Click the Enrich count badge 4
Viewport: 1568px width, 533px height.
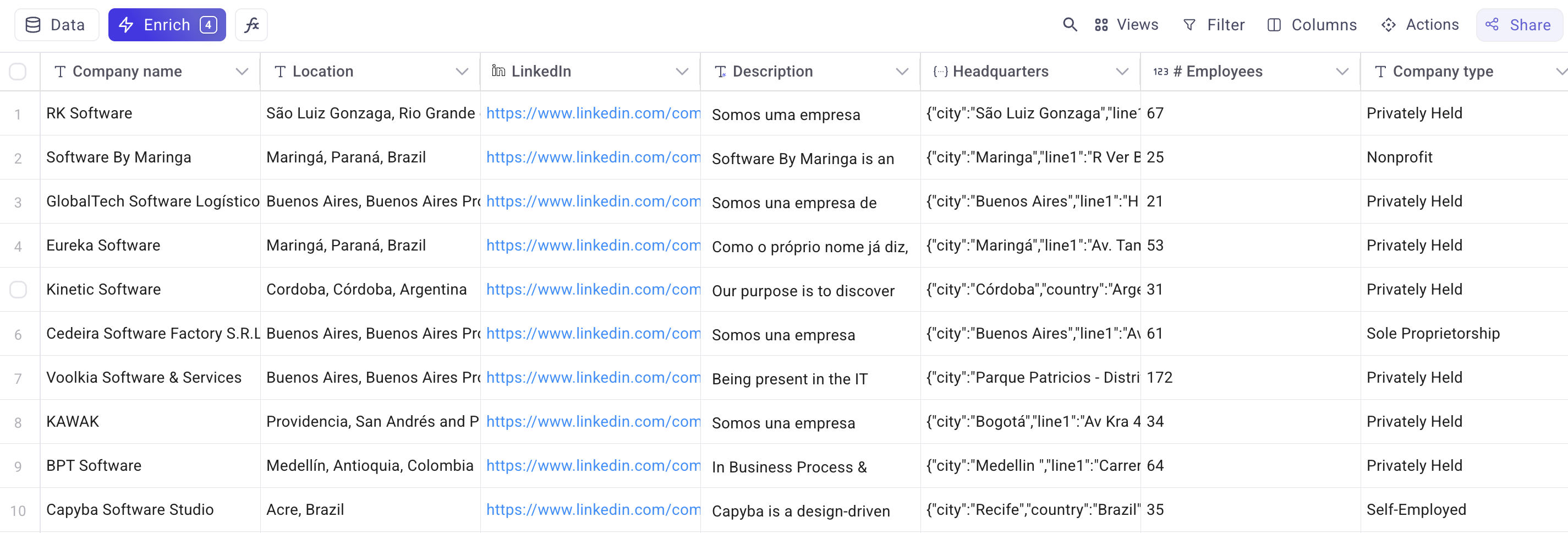click(208, 25)
